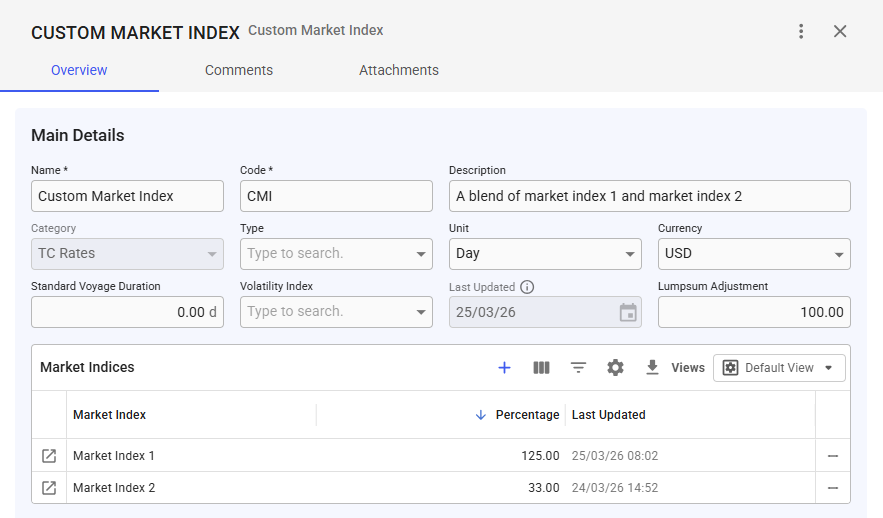883x518 pixels.
Task: Expand the Unit dropdown showing Day
Action: pos(545,254)
